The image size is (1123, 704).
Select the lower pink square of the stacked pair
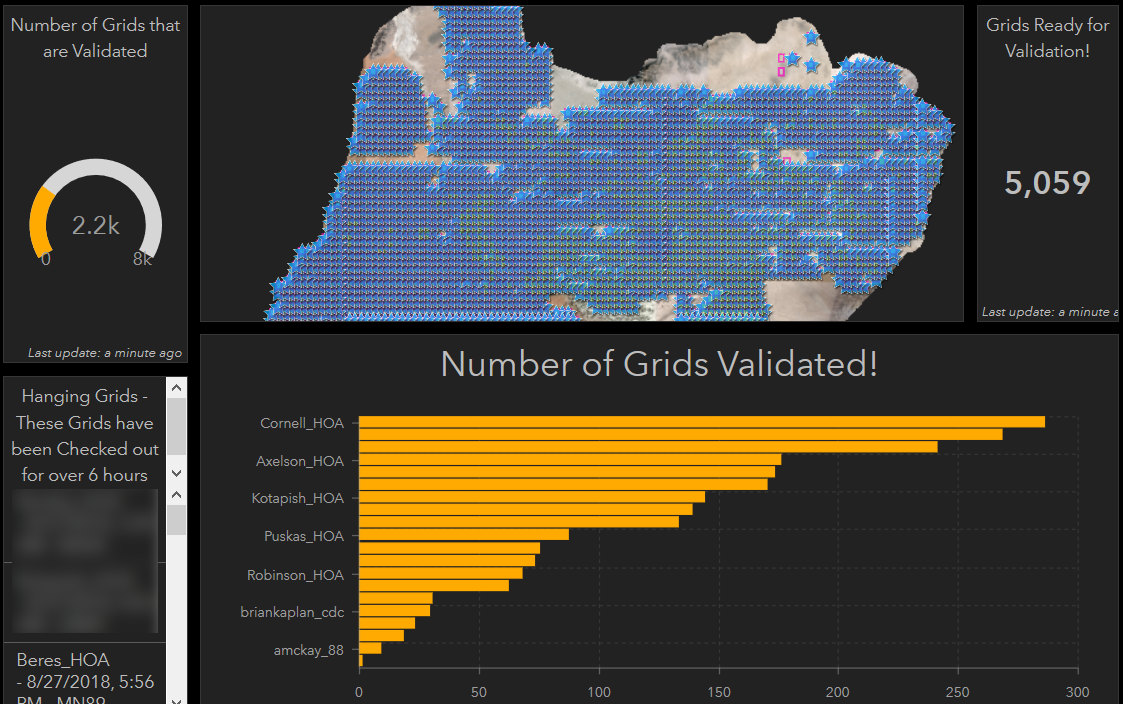(x=782, y=72)
